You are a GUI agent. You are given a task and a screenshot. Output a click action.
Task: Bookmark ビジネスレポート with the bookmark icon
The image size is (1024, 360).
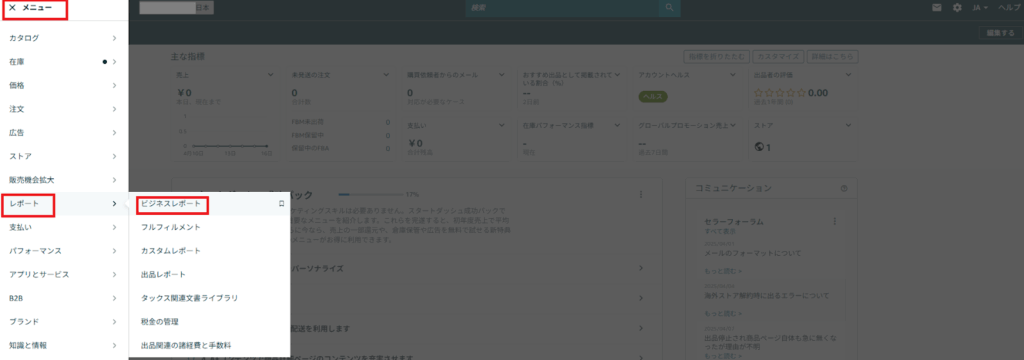tap(281, 204)
